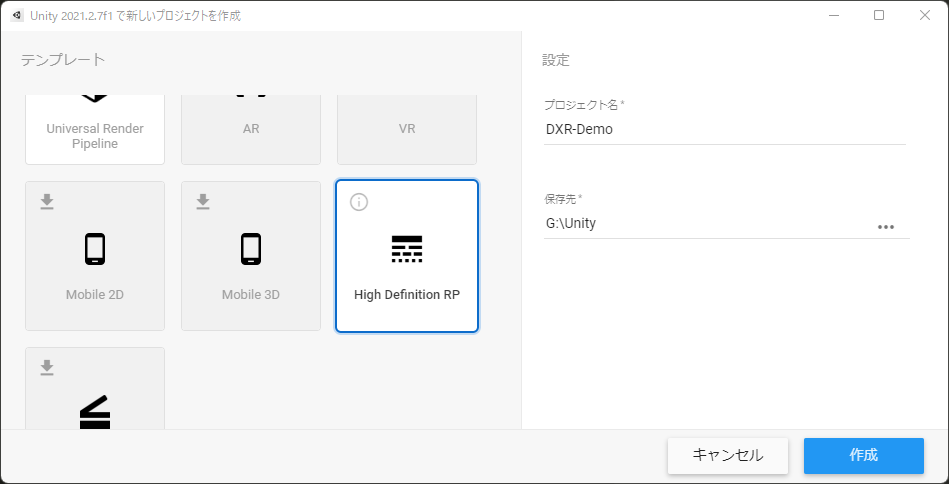Click the Mobile 2D phone icon
Image resolution: width=949 pixels, height=484 pixels.
pos(95,249)
